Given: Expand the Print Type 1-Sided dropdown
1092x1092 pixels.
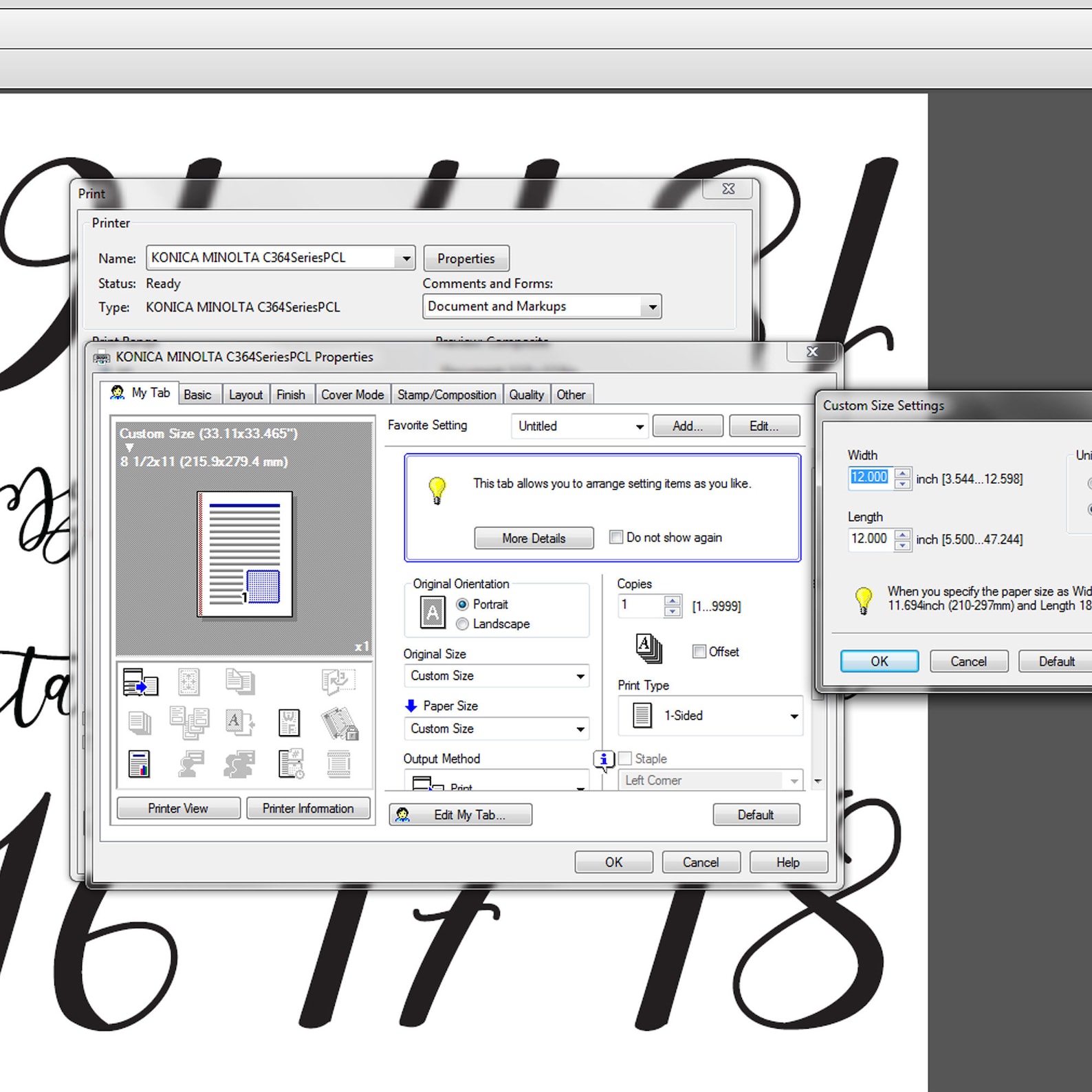Looking at the screenshot, I should pos(710,716).
